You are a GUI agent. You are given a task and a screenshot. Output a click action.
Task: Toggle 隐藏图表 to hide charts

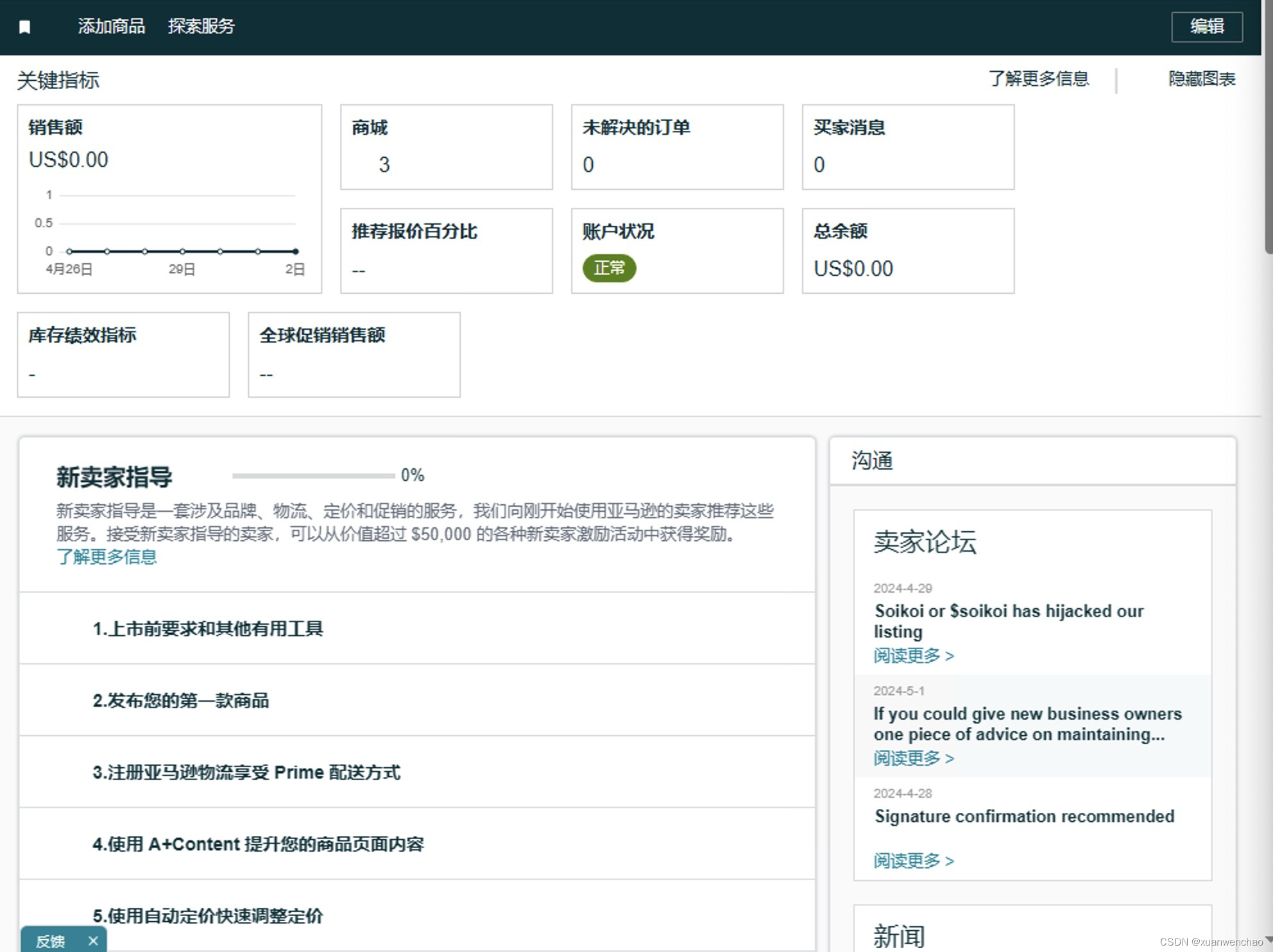pos(1201,79)
